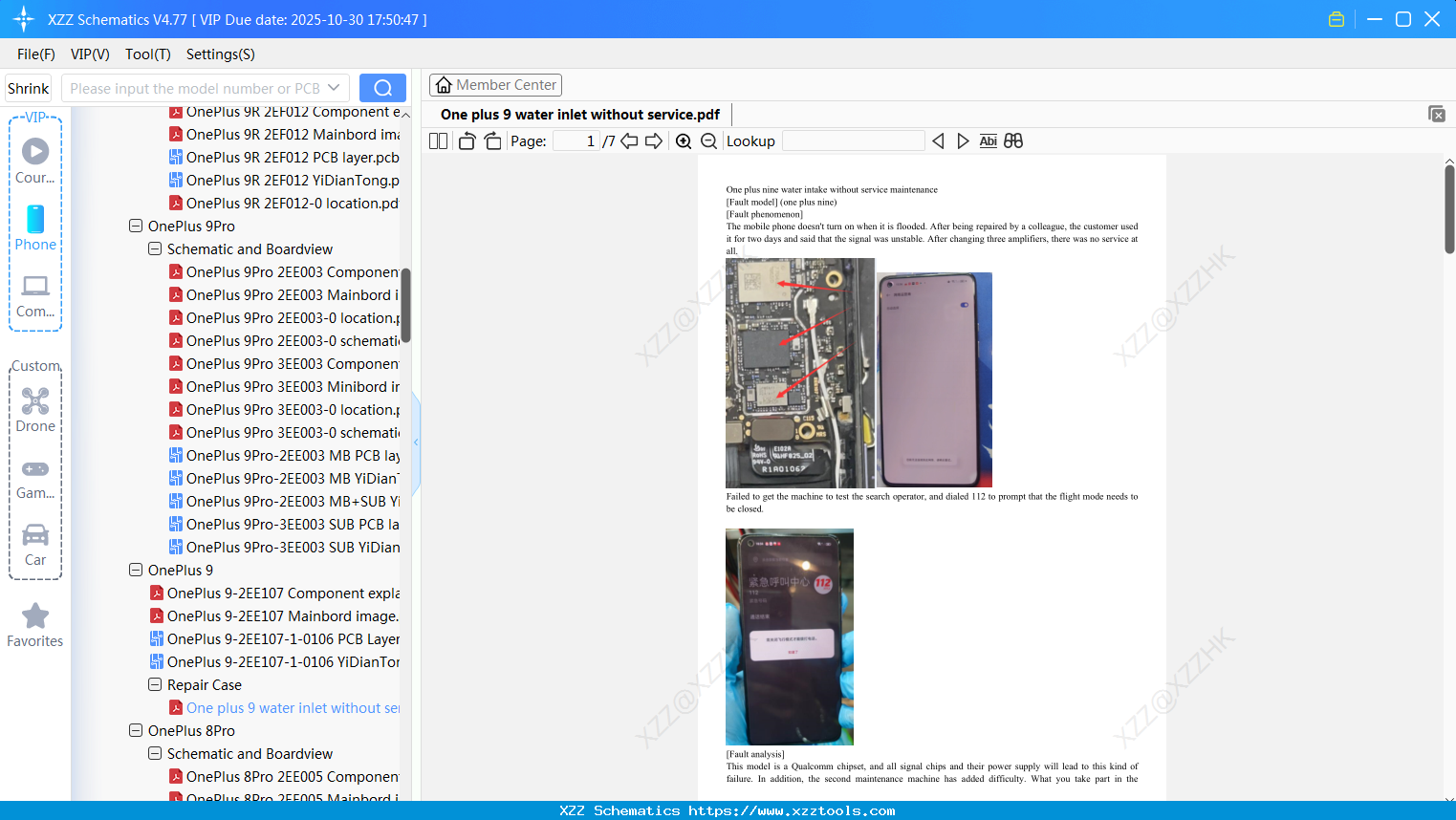This screenshot has width=1456, height=820.
Task: Zoom in on the PDF page
Action: 684,140
